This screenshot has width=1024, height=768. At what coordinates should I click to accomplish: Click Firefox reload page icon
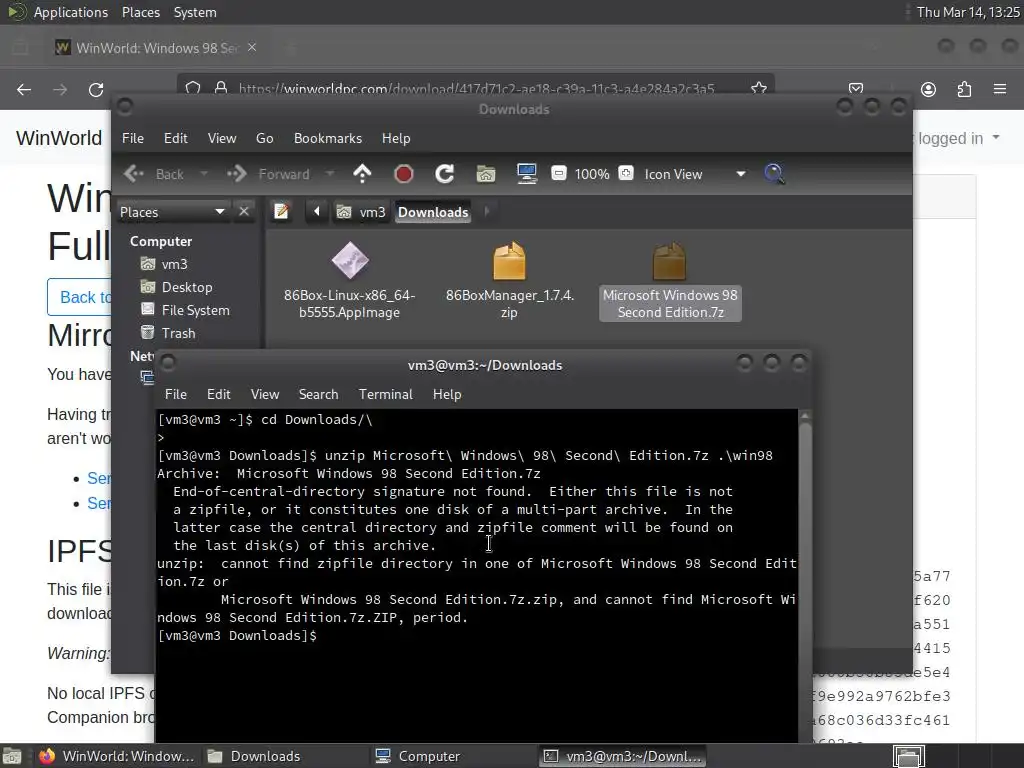coord(96,89)
